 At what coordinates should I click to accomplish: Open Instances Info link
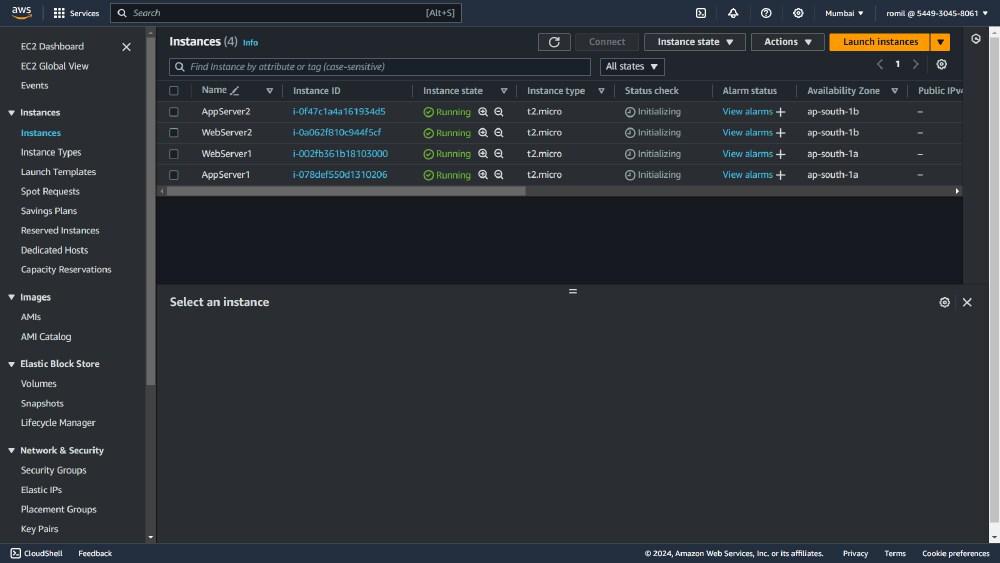(x=250, y=43)
